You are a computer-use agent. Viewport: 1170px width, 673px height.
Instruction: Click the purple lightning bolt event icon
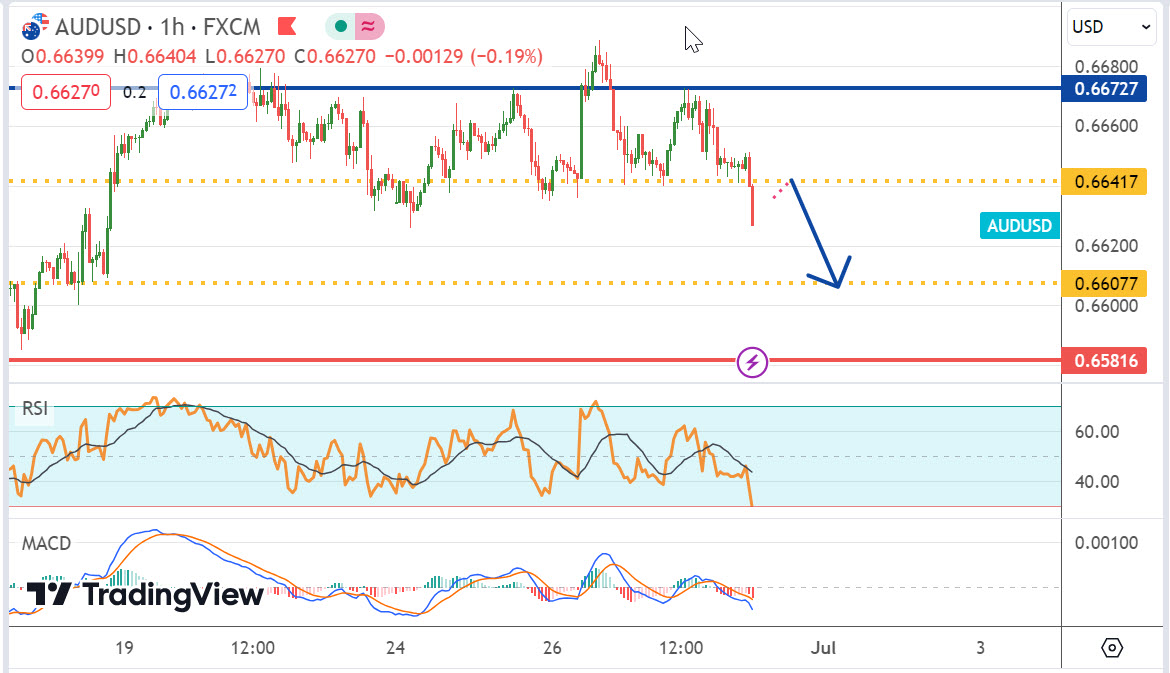point(752,361)
